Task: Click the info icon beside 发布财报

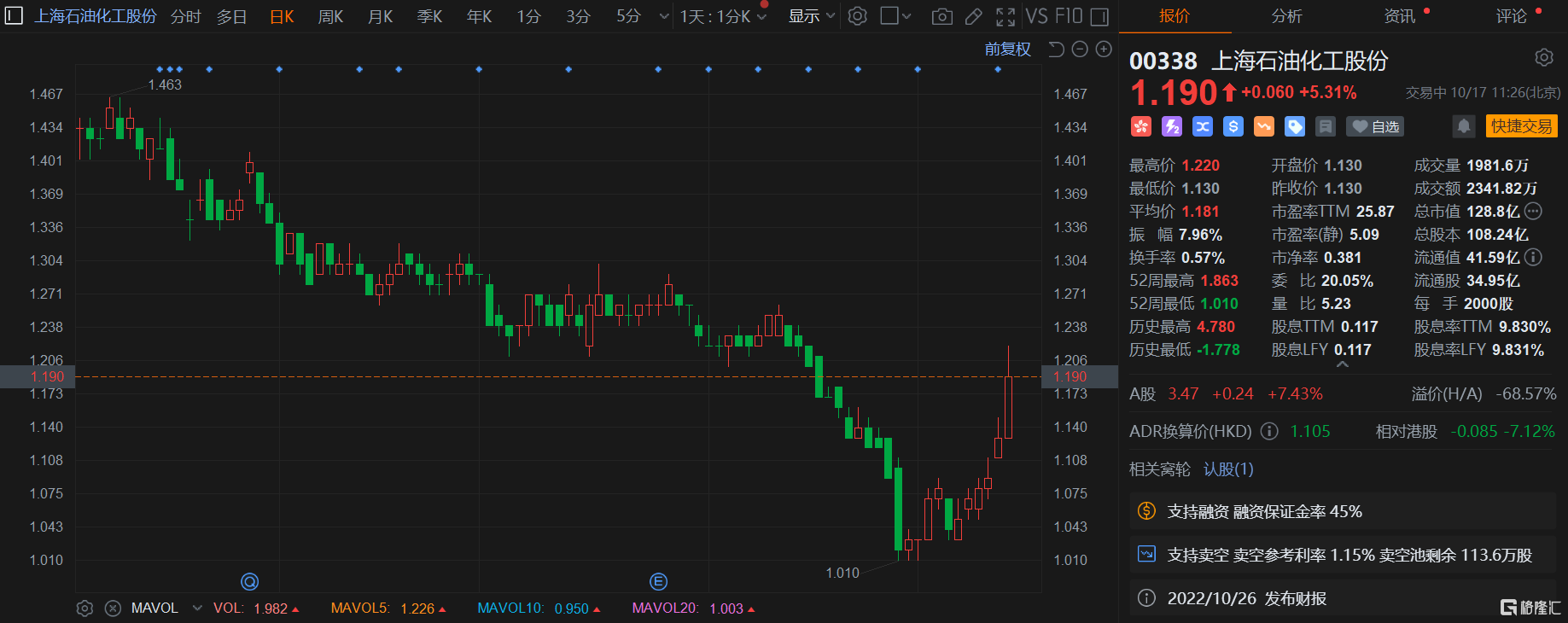Action: [1146, 598]
